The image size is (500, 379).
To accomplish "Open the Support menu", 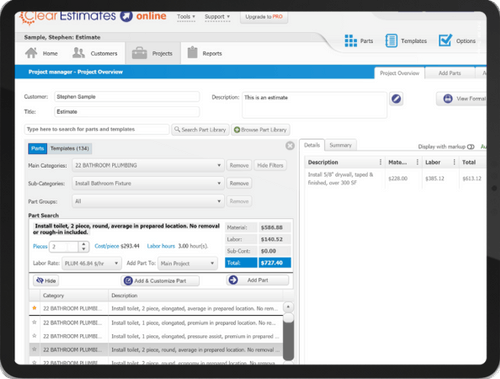I will pos(217,17).
